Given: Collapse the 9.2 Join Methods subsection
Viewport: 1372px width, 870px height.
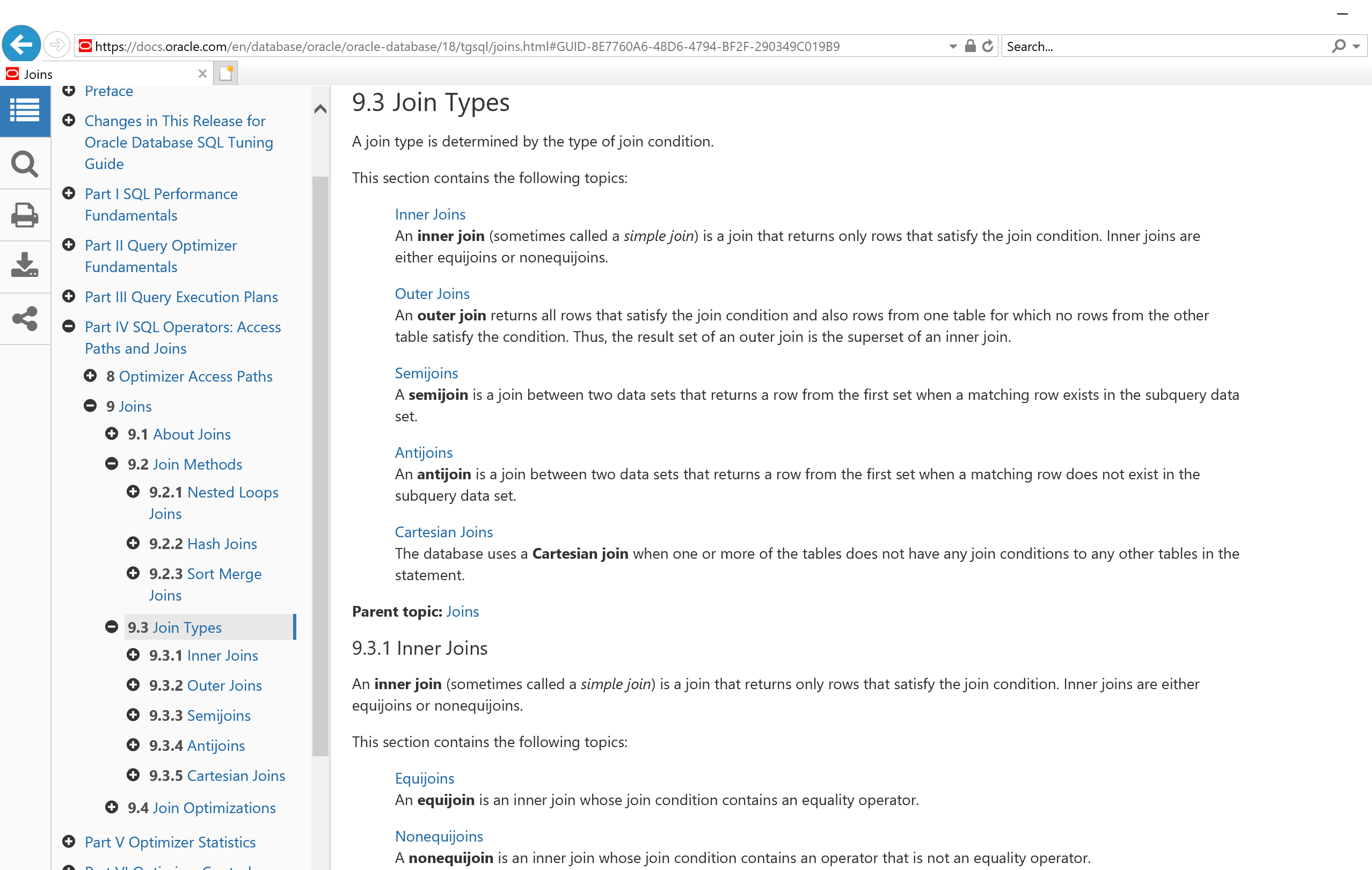Looking at the screenshot, I should tap(113, 463).
